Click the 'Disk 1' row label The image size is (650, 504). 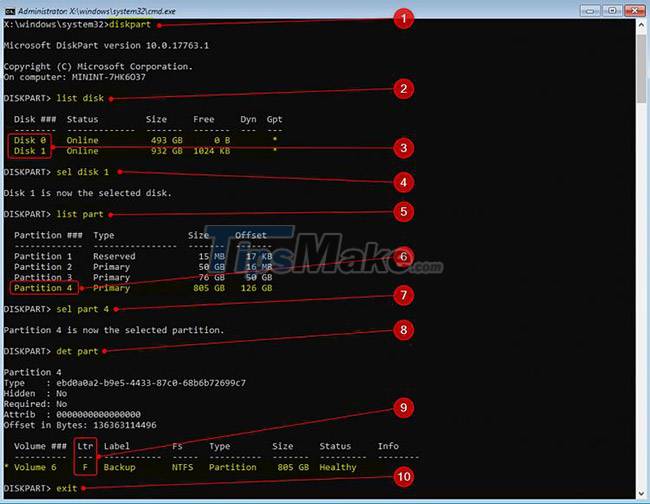coord(30,151)
